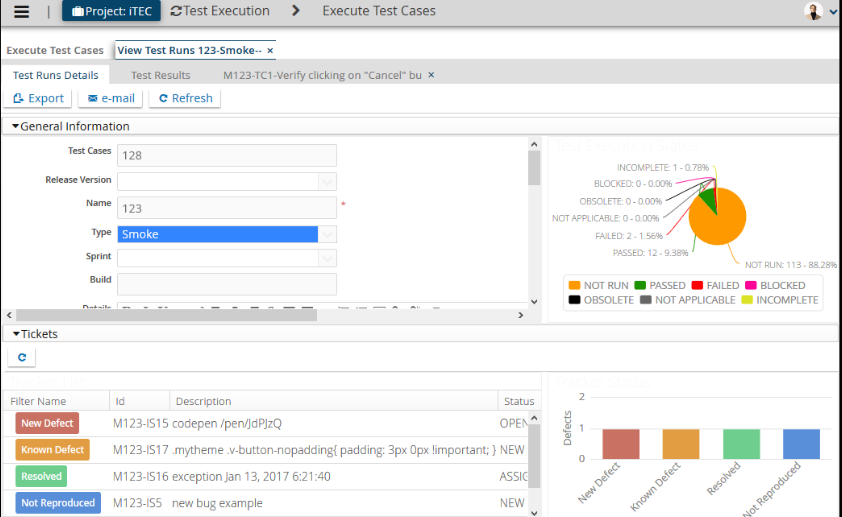
Task: Select ticket M123-IS5 new bug example
Action: coord(266,503)
